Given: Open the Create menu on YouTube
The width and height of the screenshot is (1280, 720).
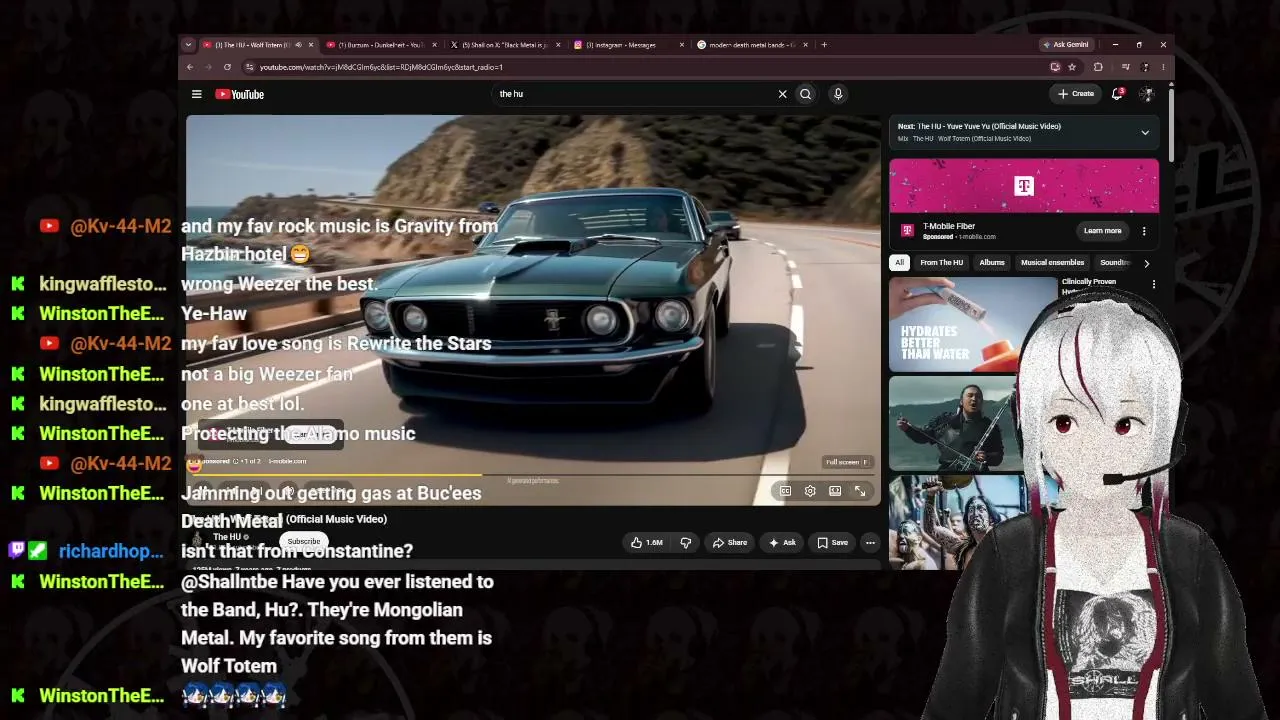Looking at the screenshot, I should (x=1076, y=94).
